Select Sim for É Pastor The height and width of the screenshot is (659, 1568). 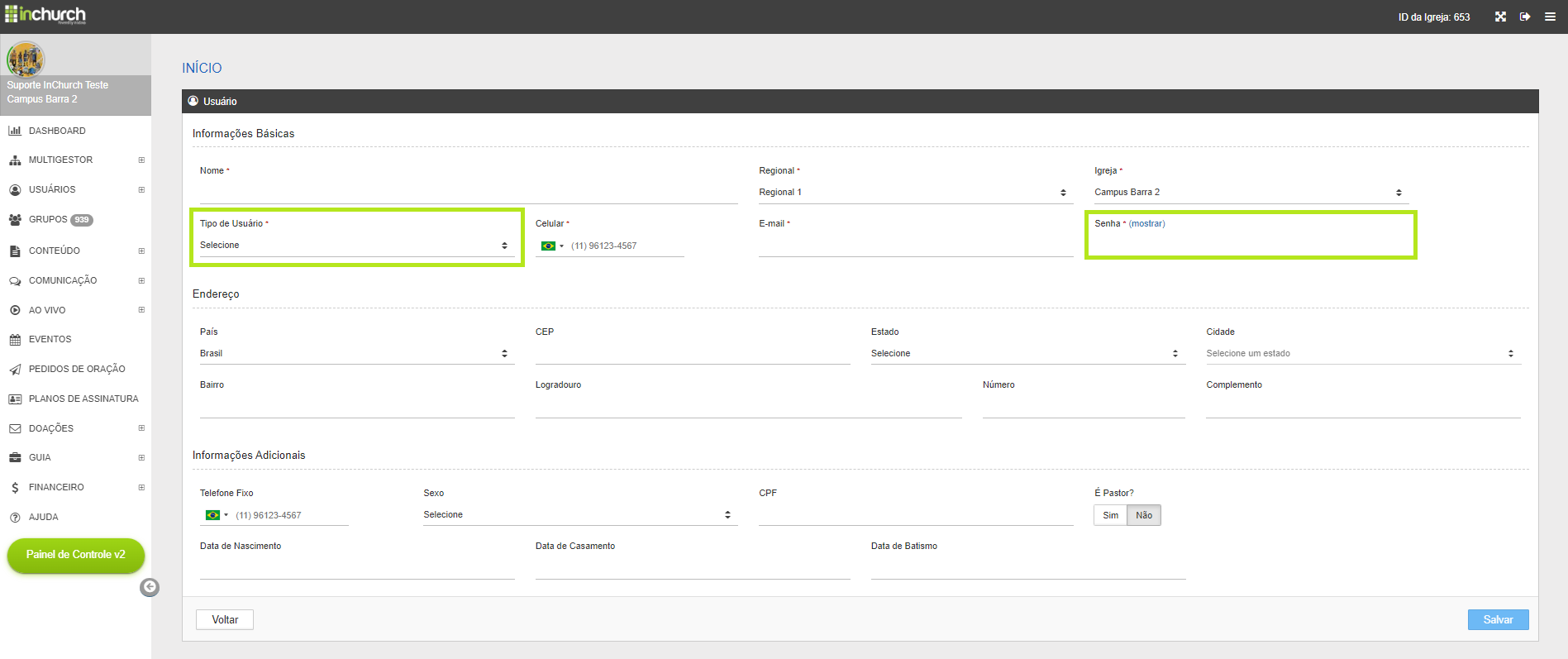coord(1110,515)
